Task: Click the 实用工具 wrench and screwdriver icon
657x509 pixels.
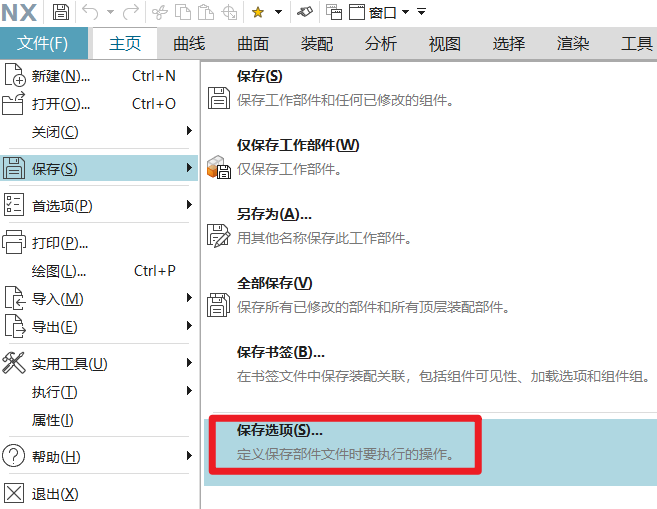Action: [x=13, y=362]
